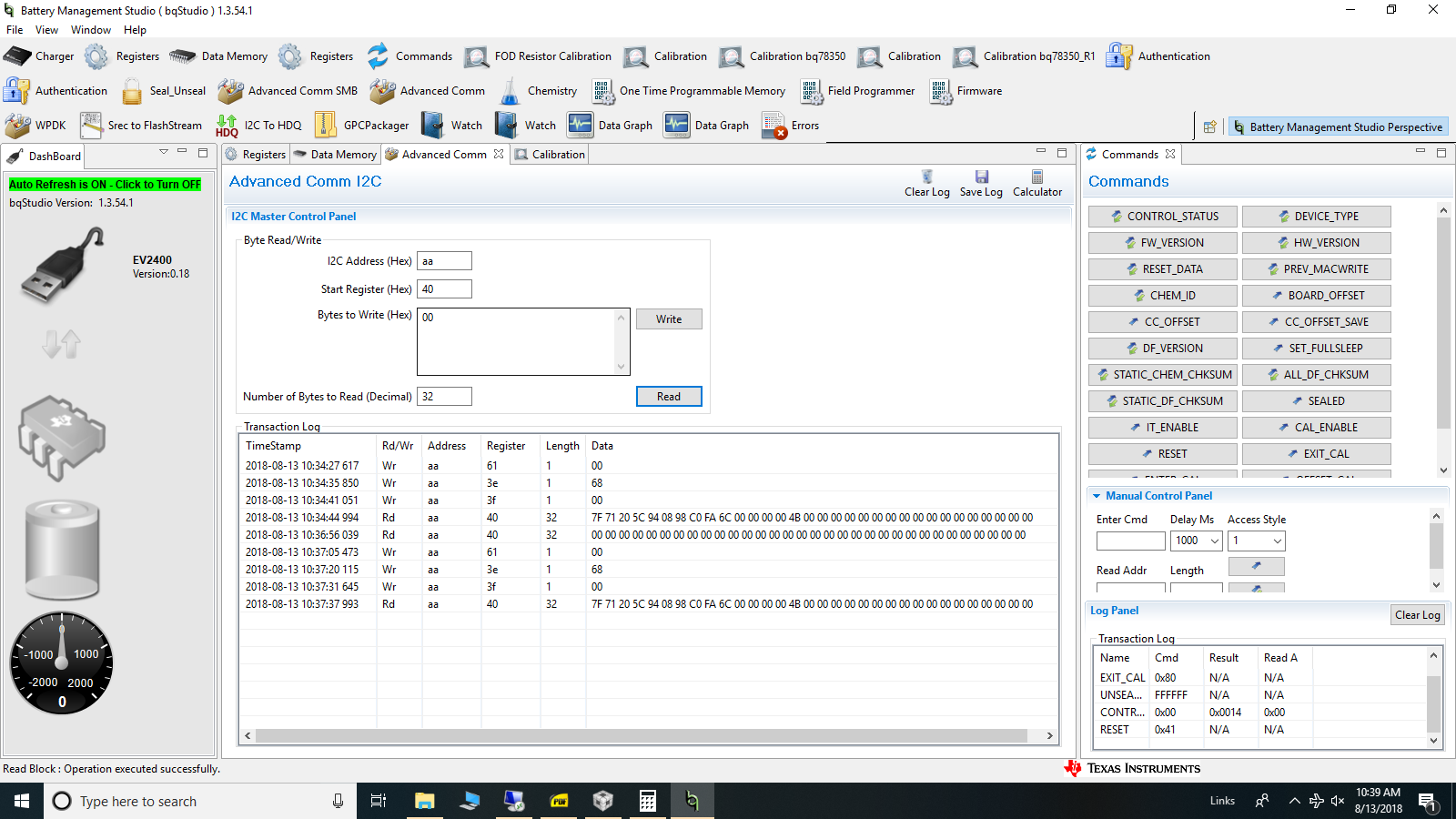Open the Calculator in Advanced Comm
1456x819 pixels.
[x=1037, y=183]
